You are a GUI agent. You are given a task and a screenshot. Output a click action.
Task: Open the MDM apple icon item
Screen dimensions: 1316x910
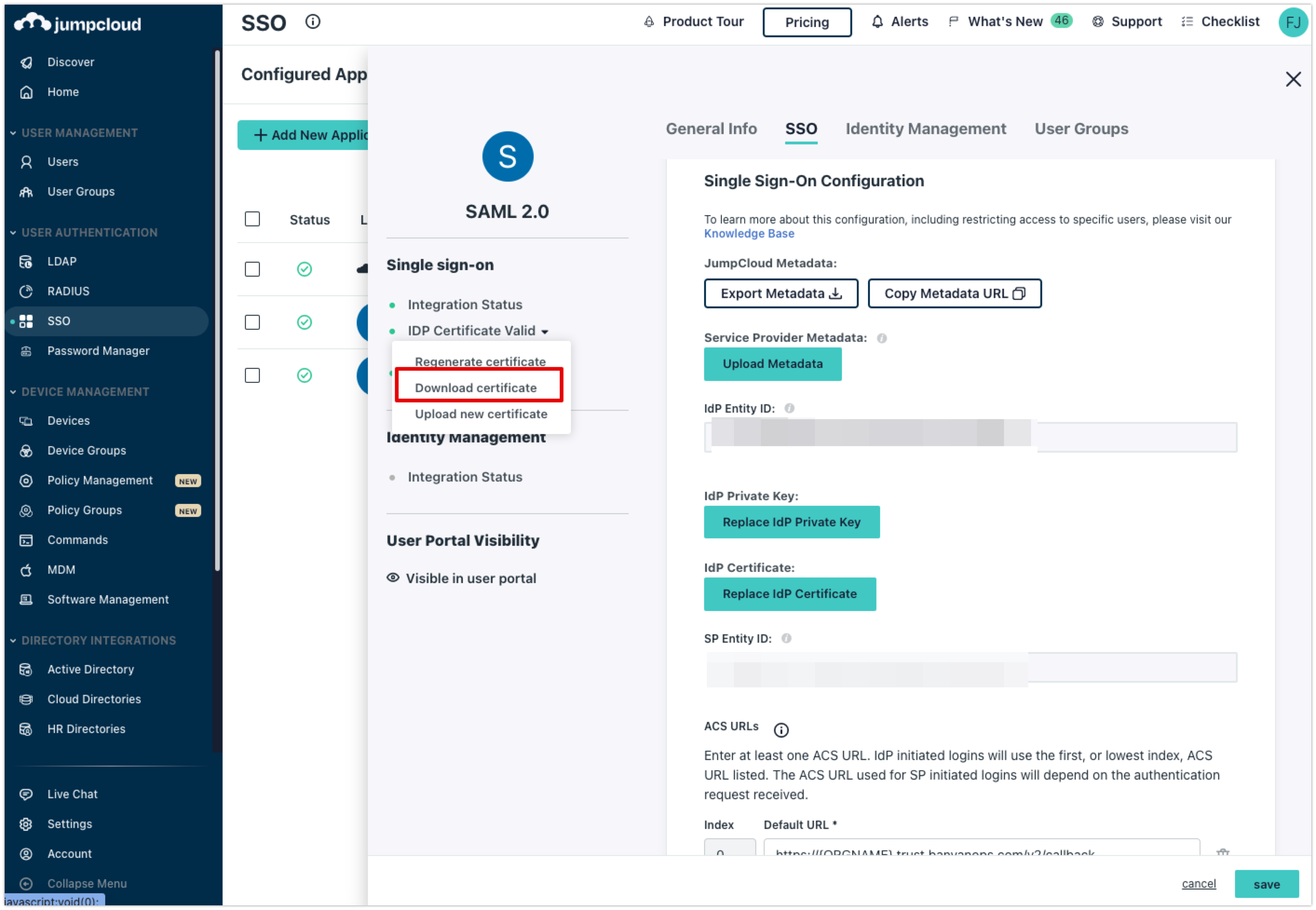(x=26, y=570)
